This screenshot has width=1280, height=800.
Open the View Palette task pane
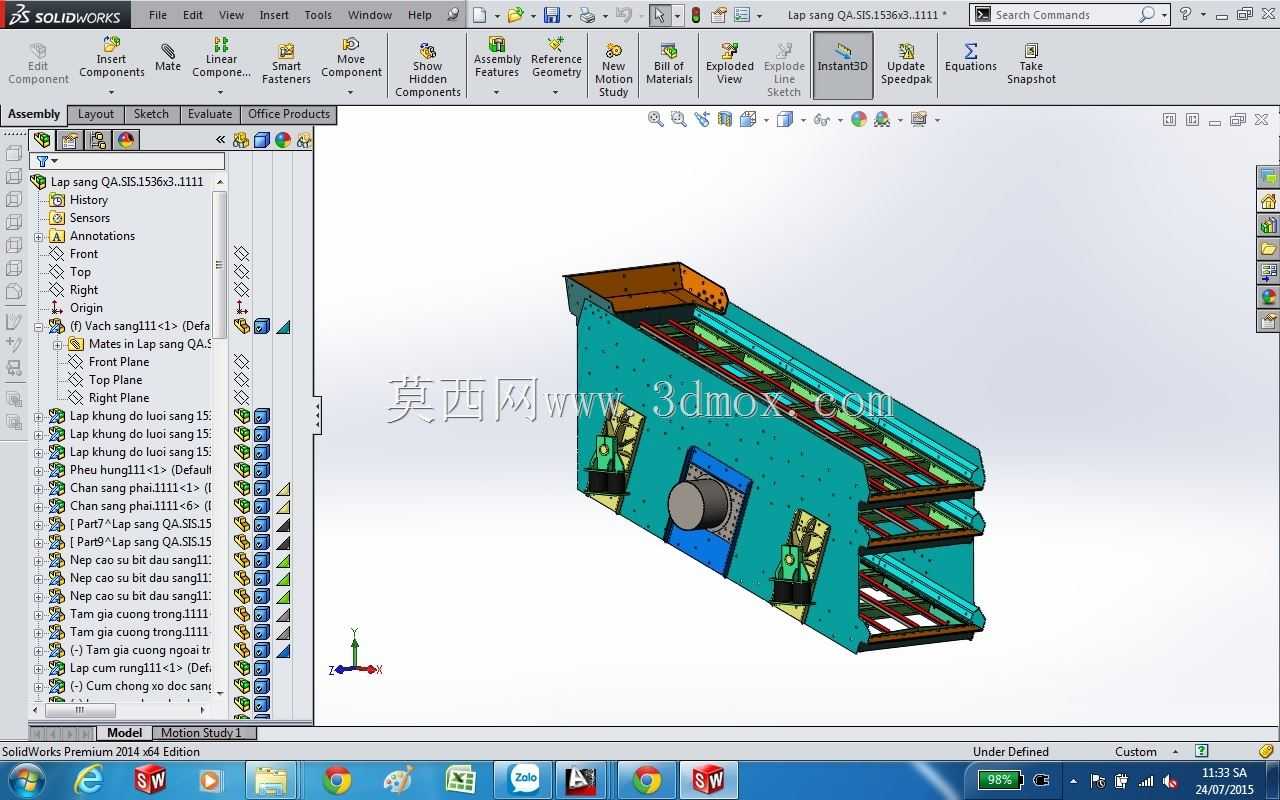point(1269,273)
